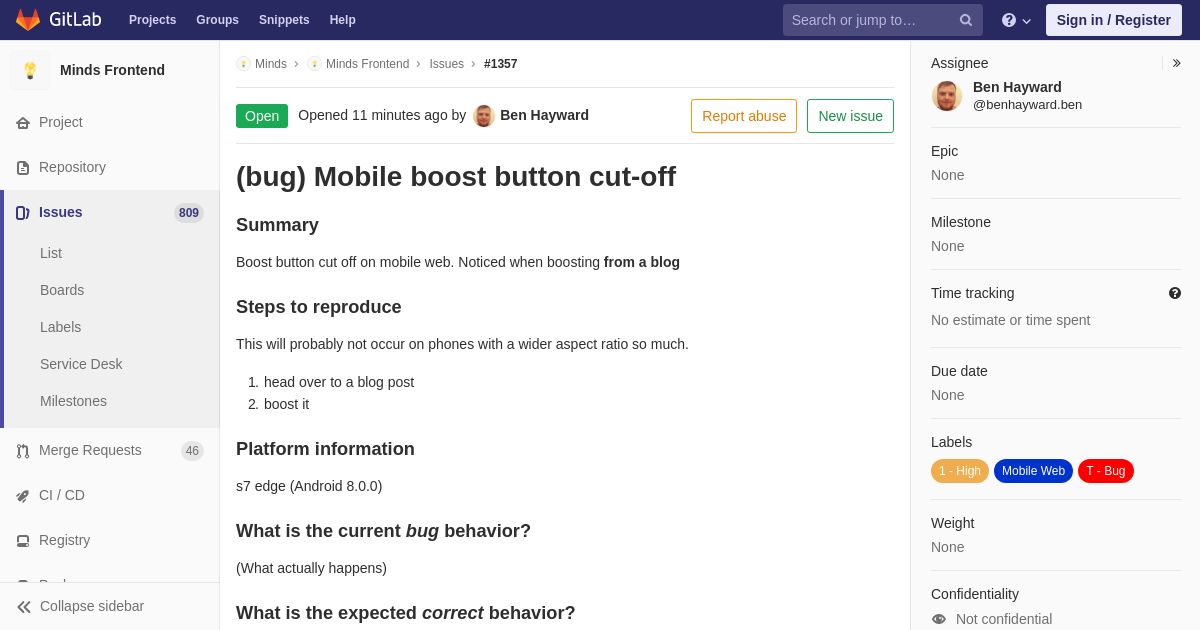Click the Minds breadcrumb link

tap(271, 64)
